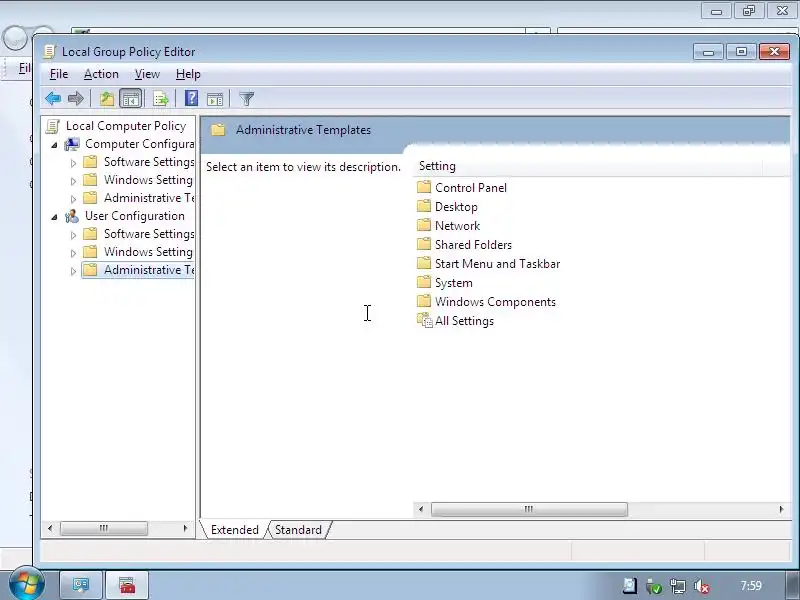Switch to the Extended tab
The width and height of the screenshot is (800, 600).
pos(235,530)
